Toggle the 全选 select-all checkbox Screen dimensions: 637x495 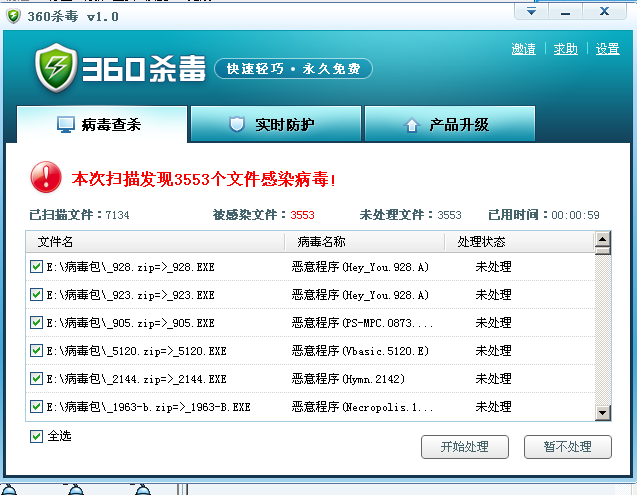pos(36,436)
